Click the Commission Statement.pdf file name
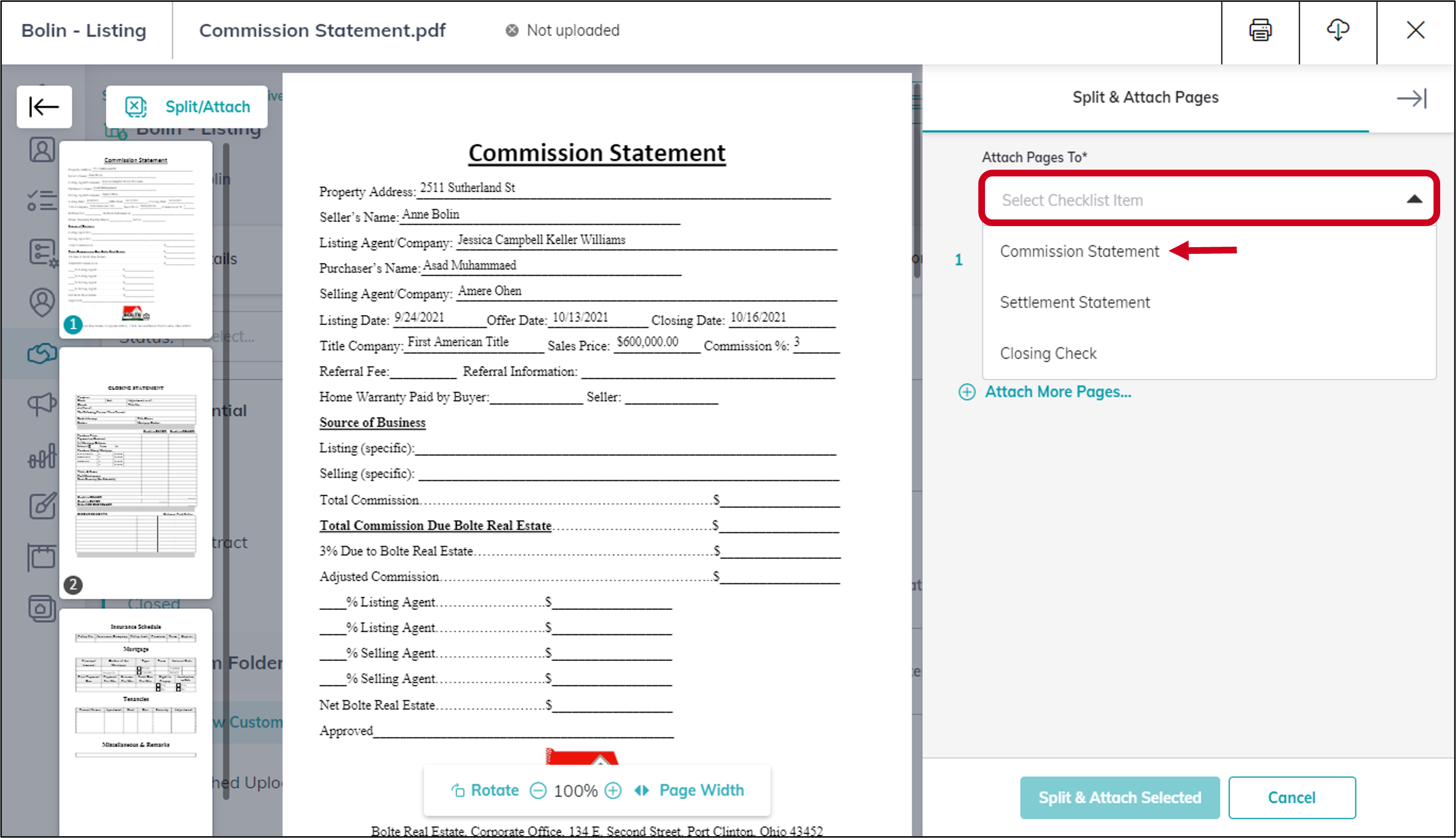The image size is (1456, 838). (322, 30)
